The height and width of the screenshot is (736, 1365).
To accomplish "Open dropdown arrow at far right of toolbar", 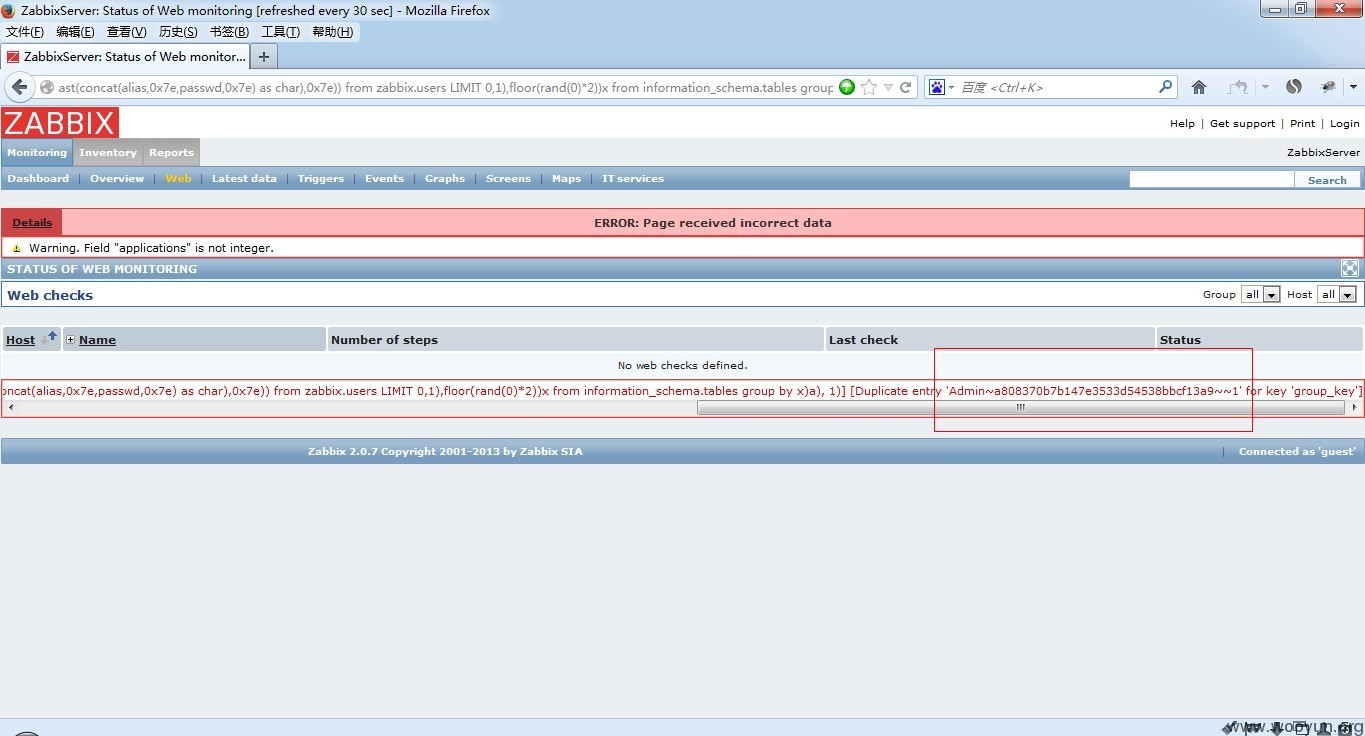I will tap(1353, 87).
